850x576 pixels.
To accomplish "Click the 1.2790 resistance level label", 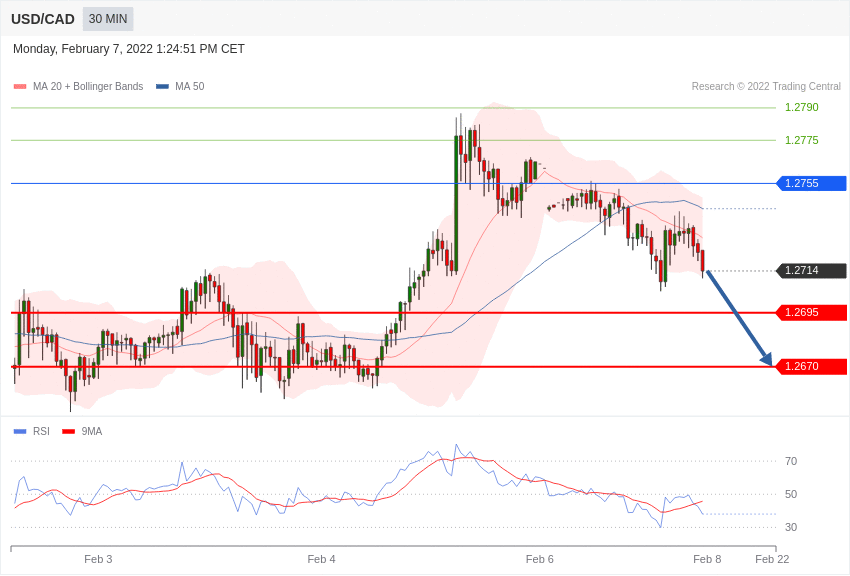I will [x=802, y=107].
